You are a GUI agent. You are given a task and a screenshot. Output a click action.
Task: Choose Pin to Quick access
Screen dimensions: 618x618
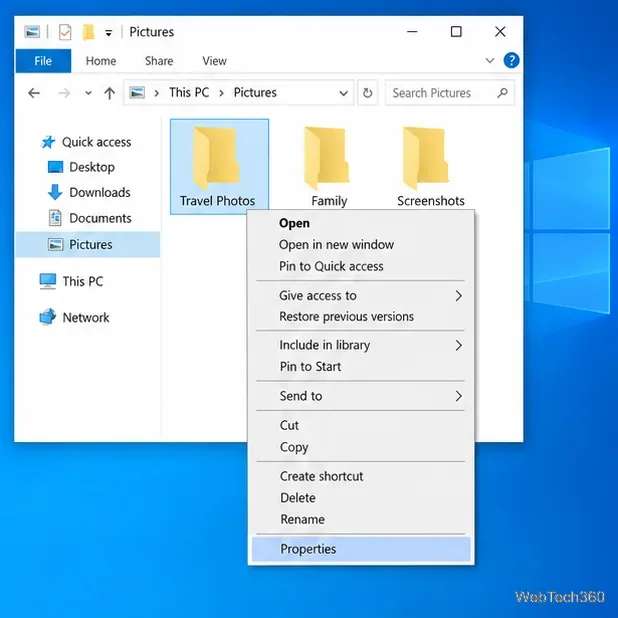[x=361, y=266]
